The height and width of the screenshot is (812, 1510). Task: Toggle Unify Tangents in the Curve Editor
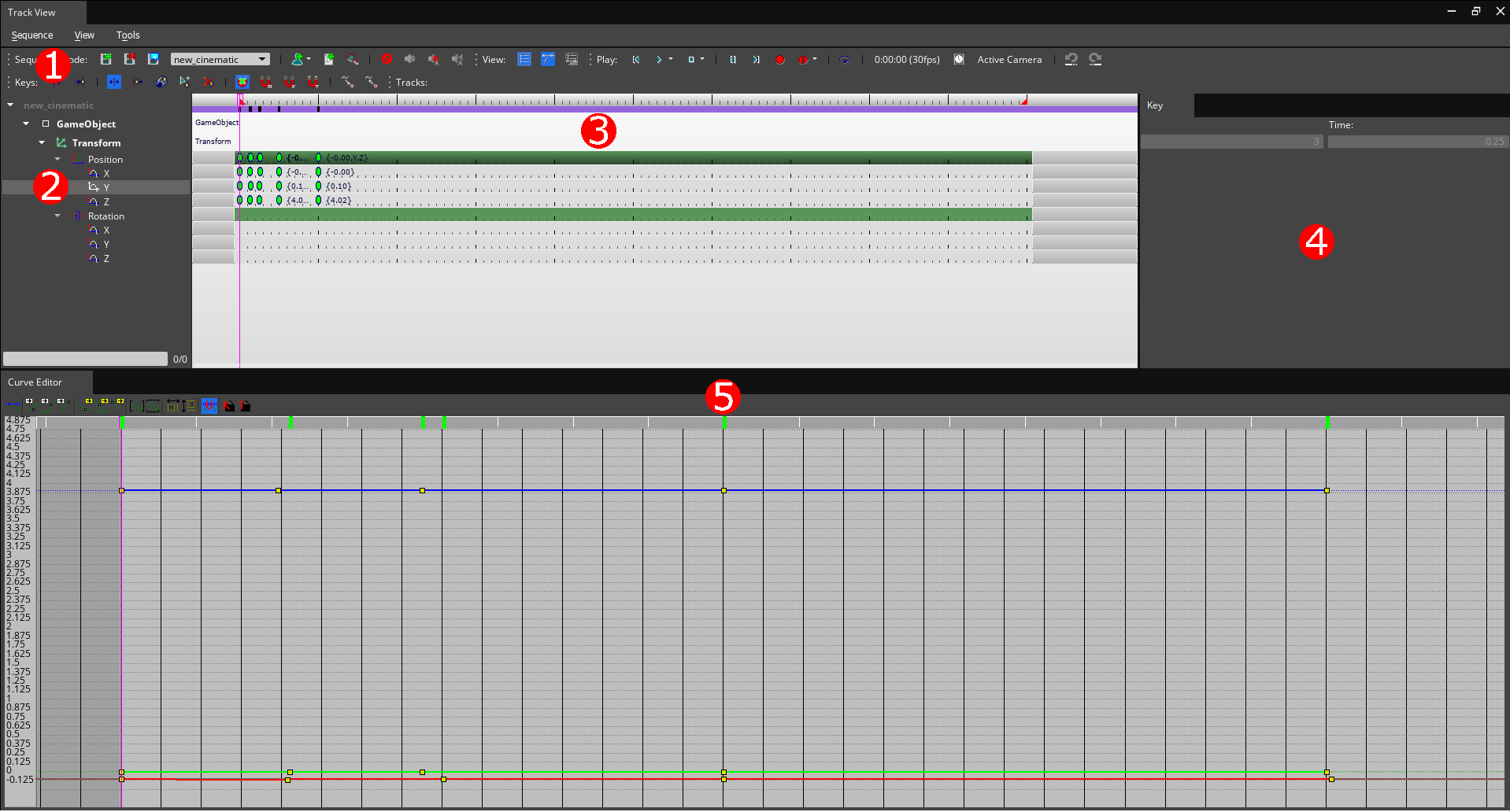coord(209,405)
